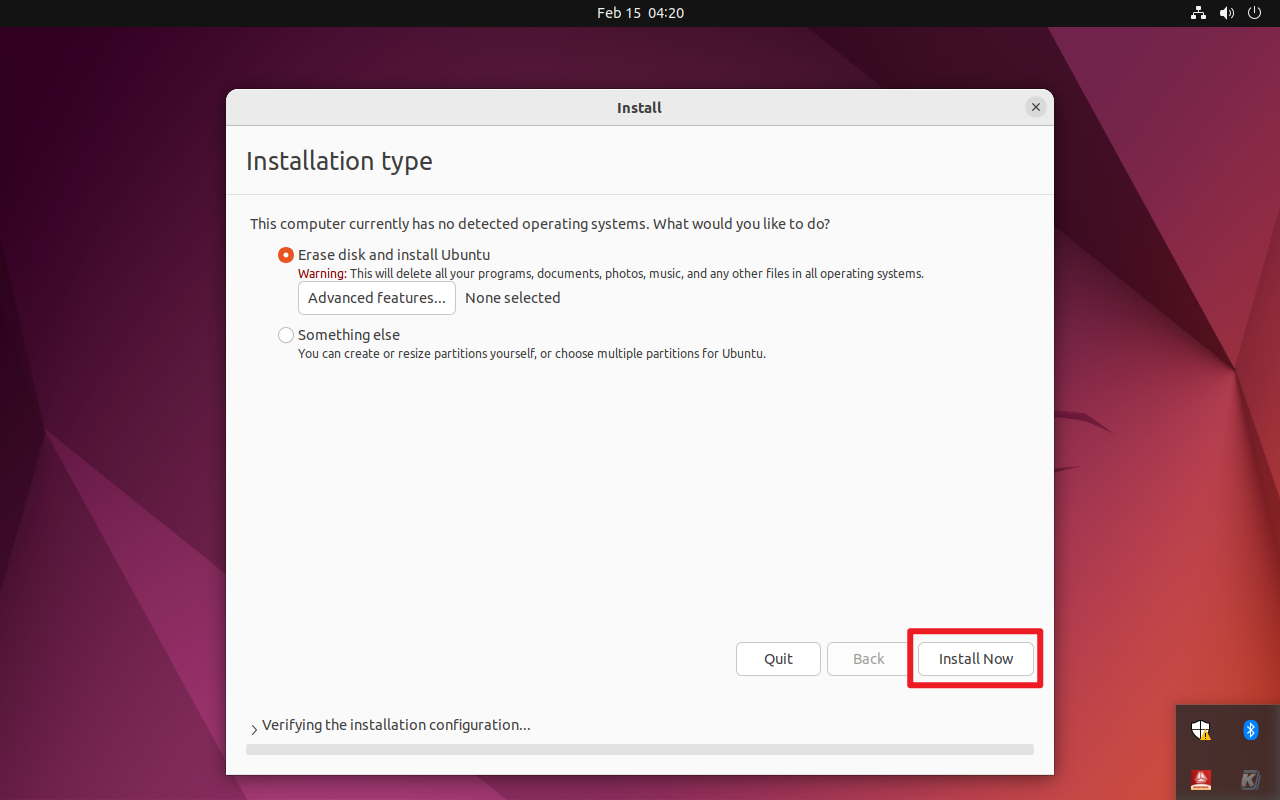Click the None selected label

(x=512, y=298)
